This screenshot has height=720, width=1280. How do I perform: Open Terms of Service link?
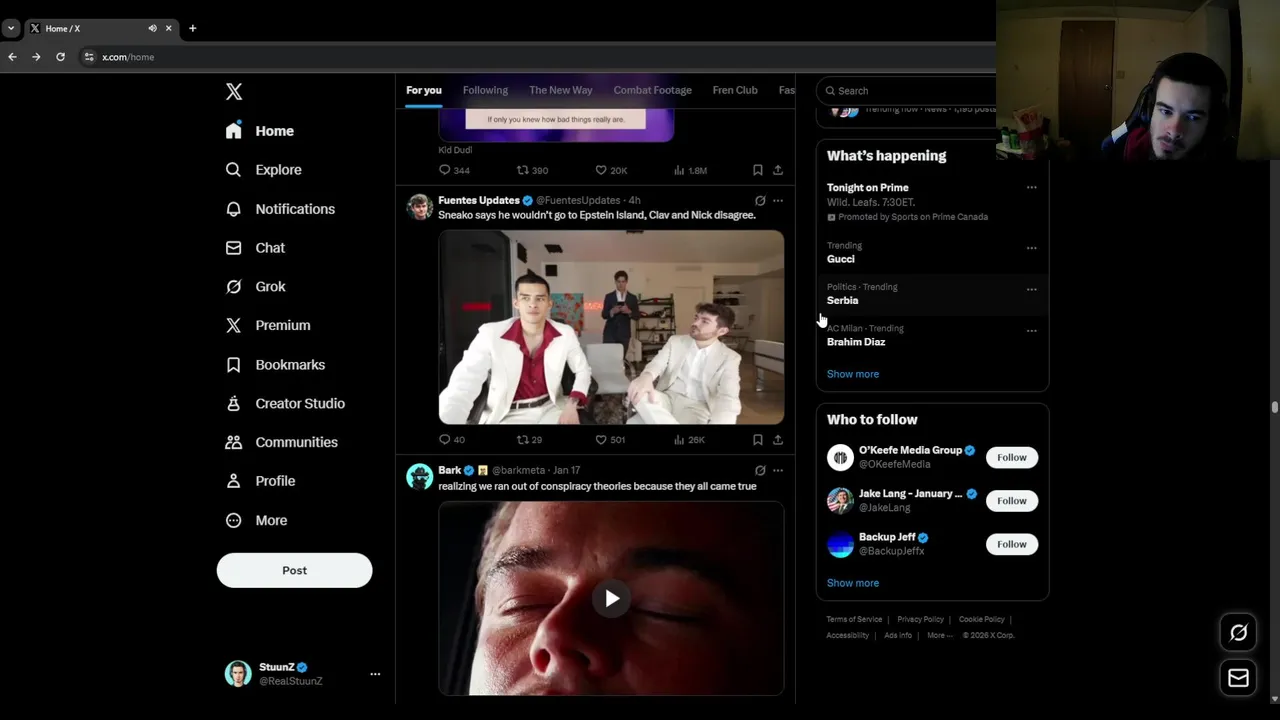854,620
